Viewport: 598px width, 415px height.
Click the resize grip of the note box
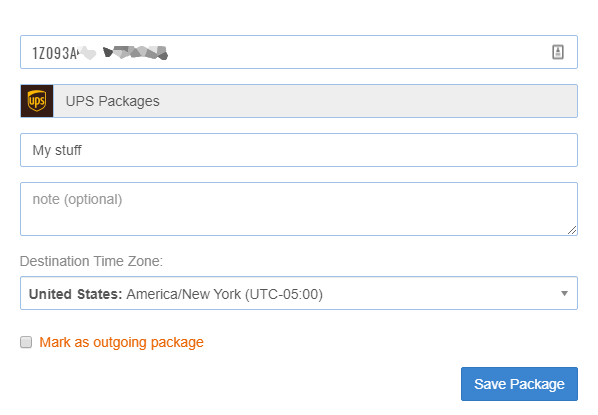pyautogui.click(x=572, y=230)
